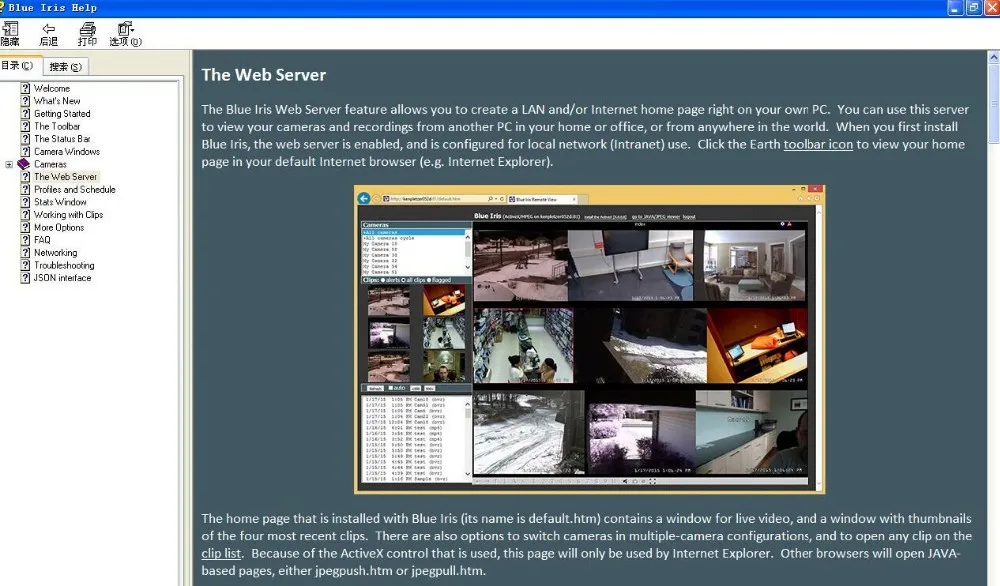Viewport: 1000px width, 586px height.
Task: Open the Stats Window topic
Action: (x=60, y=202)
